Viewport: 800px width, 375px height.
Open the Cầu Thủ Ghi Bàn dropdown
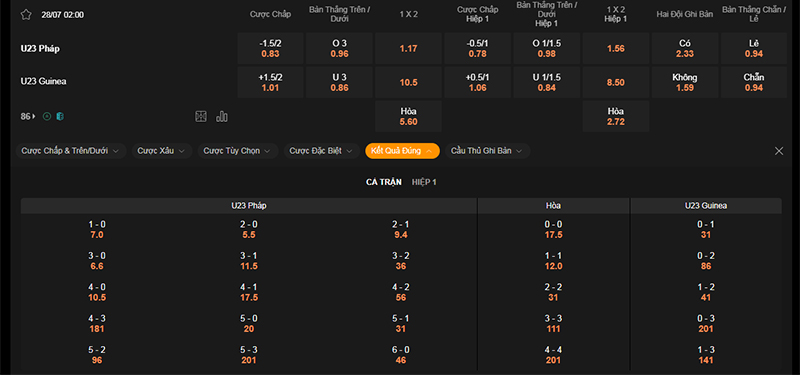(x=488, y=151)
